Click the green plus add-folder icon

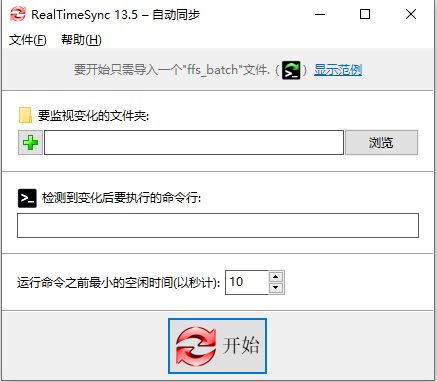click(30, 143)
